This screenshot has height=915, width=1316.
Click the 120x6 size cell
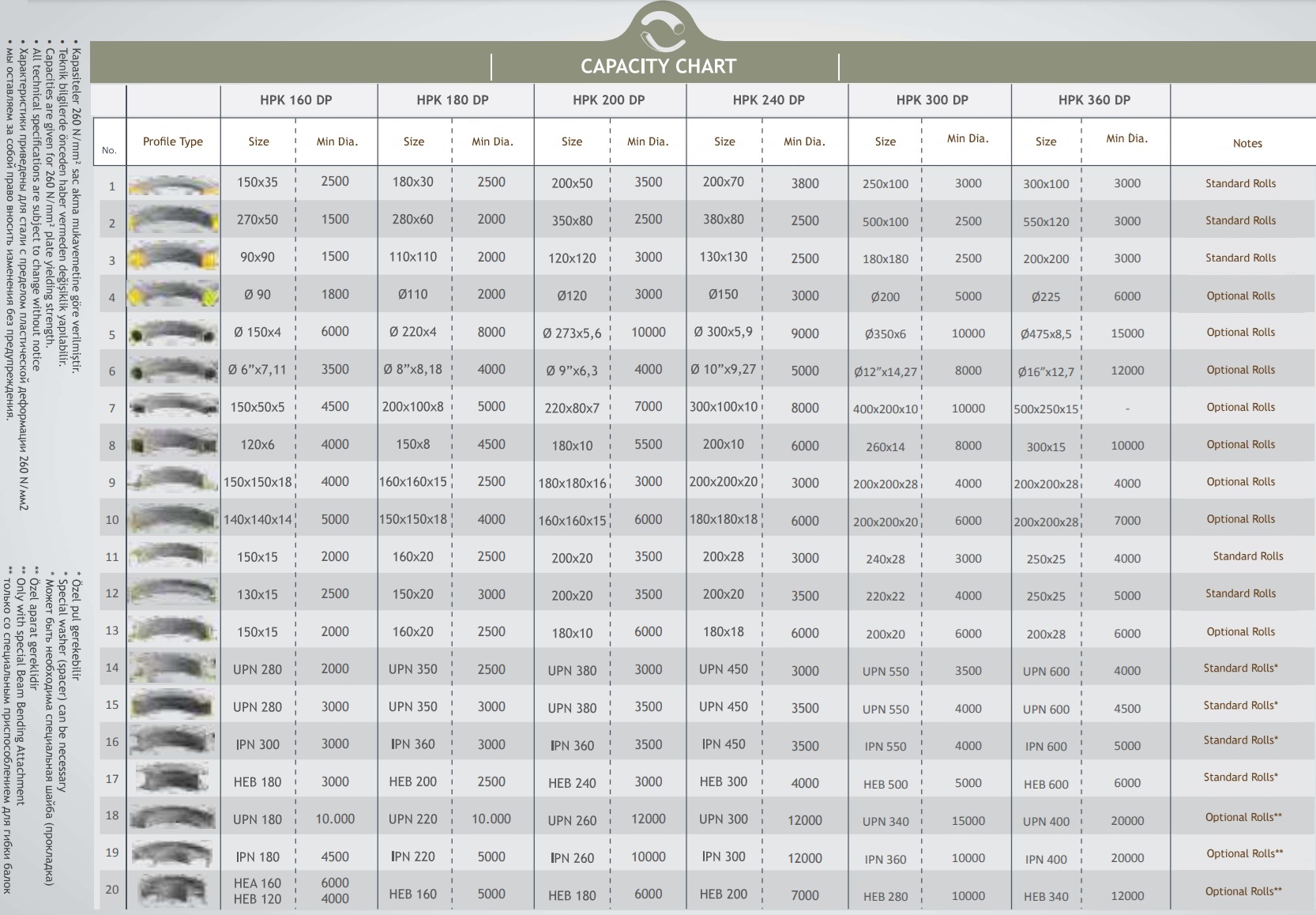click(x=258, y=445)
